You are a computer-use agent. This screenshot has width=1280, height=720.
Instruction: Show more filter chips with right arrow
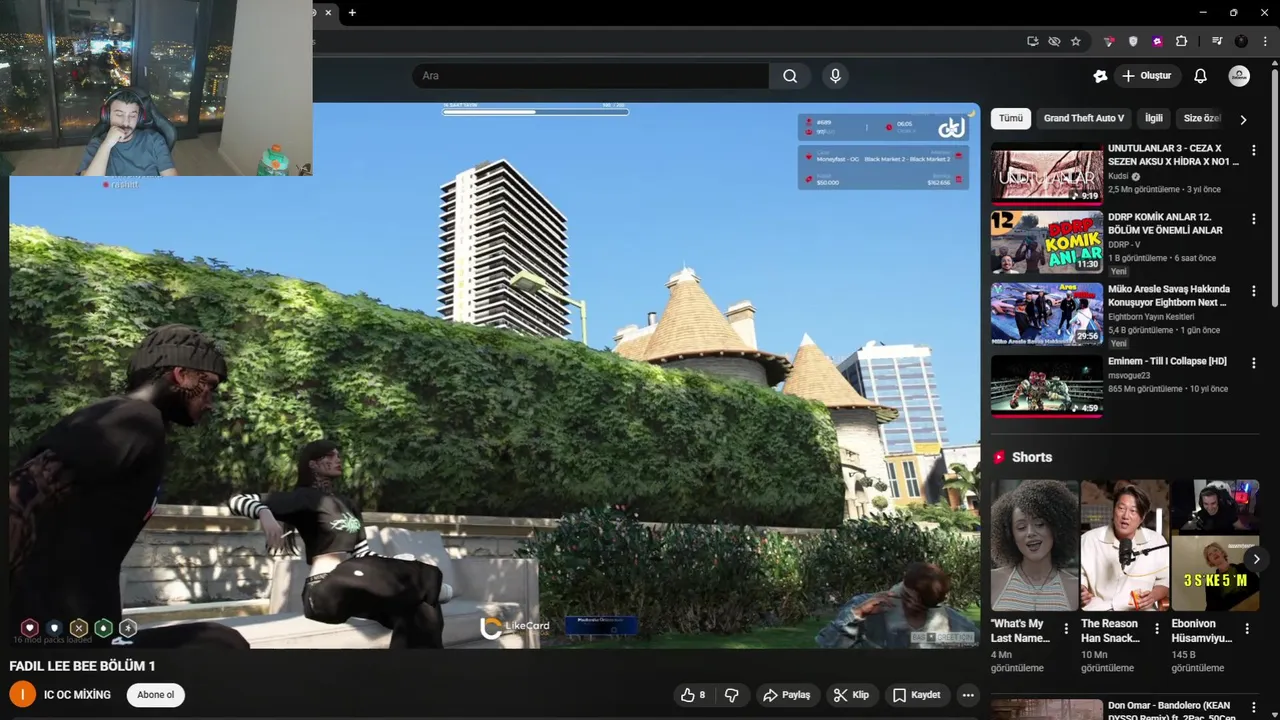tap(1243, 119)
